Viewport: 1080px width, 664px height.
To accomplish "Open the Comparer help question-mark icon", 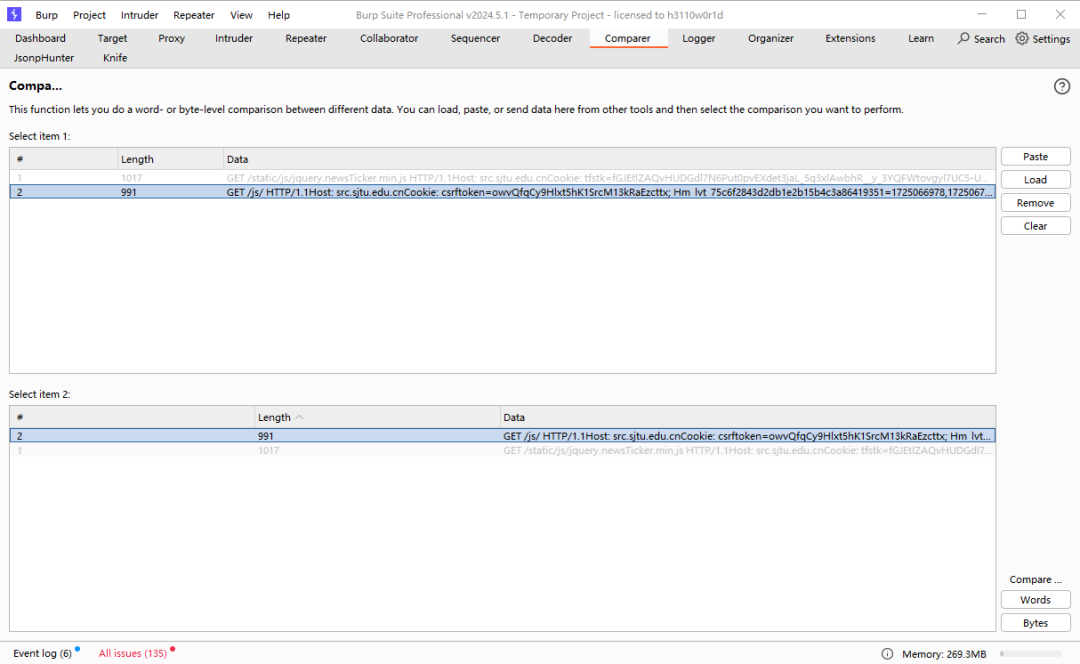I will [x=1061, y=86].
